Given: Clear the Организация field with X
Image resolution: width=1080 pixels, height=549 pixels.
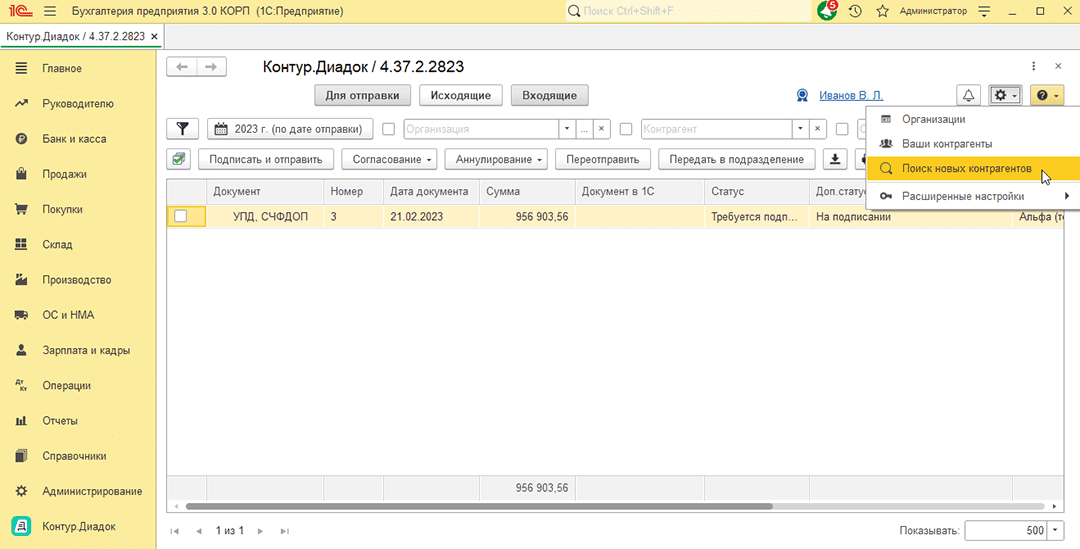Looking at the screenshot, I should click(x=601, y=129).
